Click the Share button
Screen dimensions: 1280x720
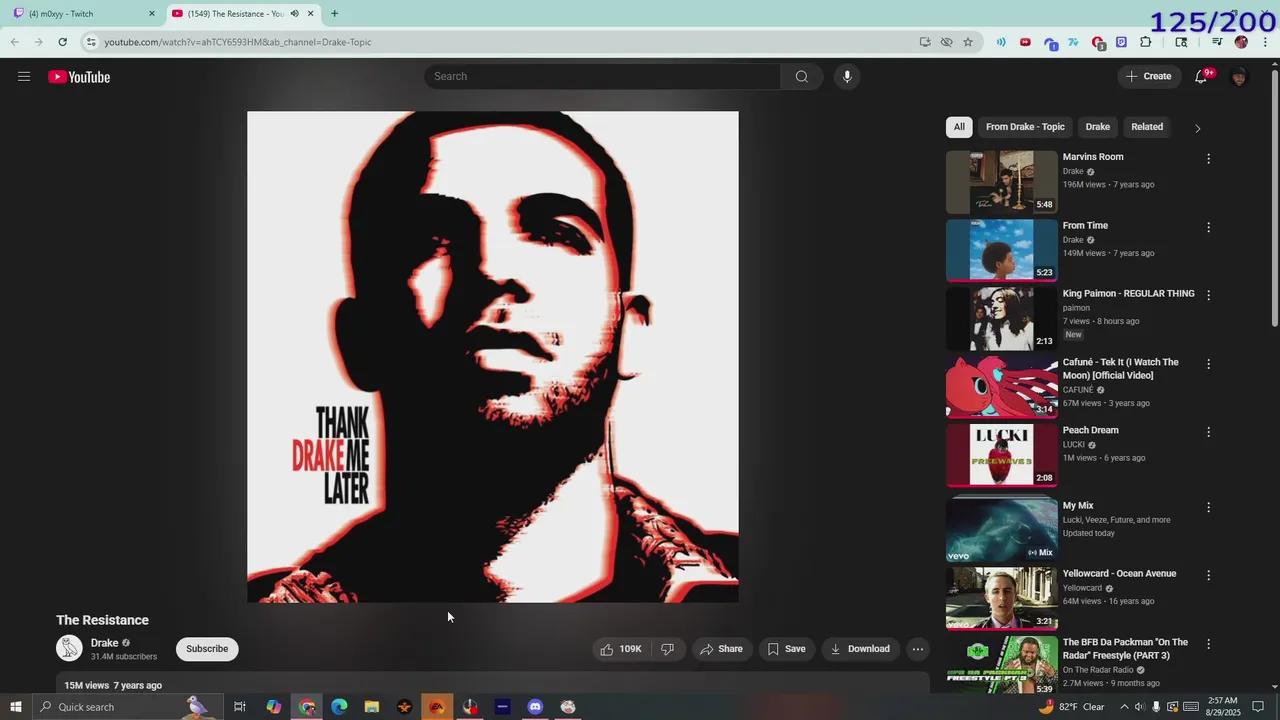[721, 649]
